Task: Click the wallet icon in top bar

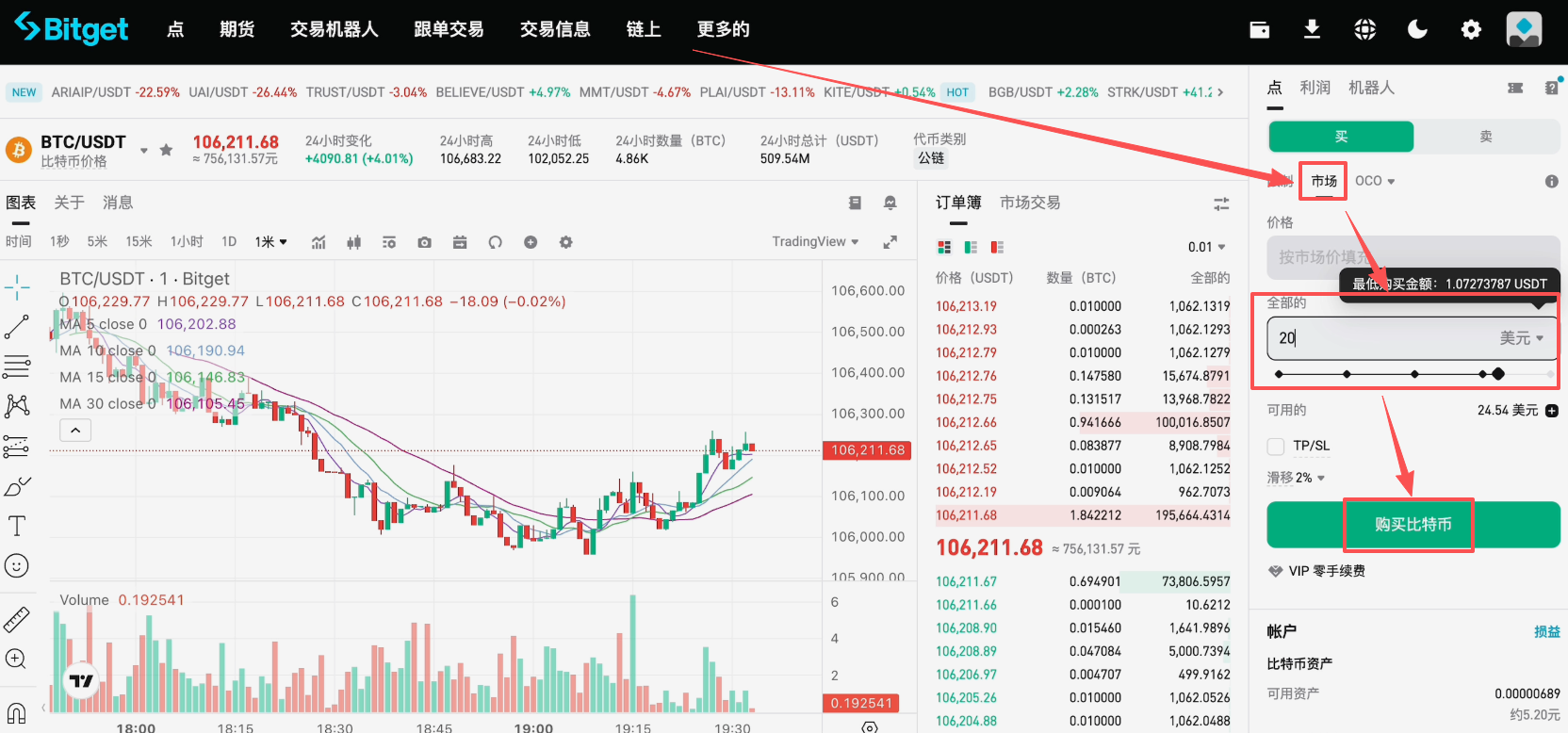Action: [x=1259, y=30]
